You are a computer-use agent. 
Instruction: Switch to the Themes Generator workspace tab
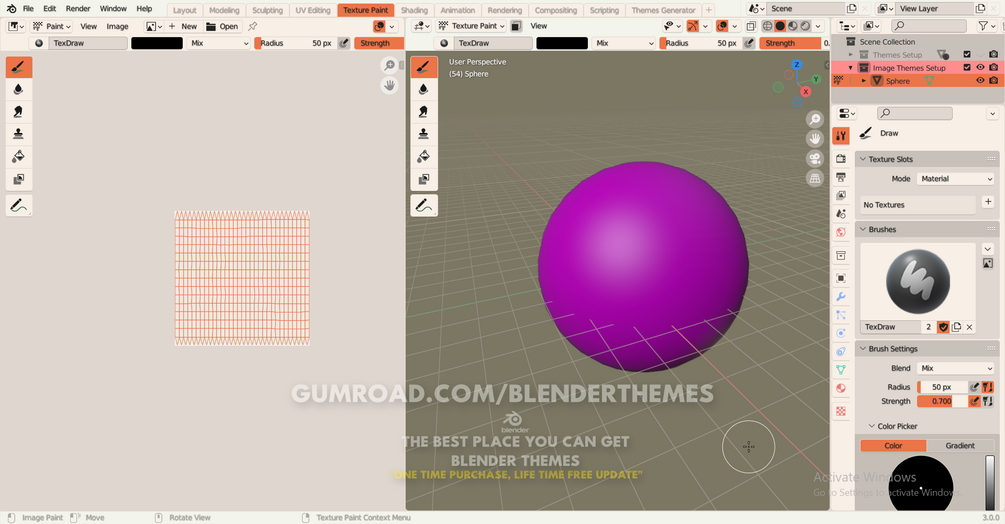[x=663, y=10]
